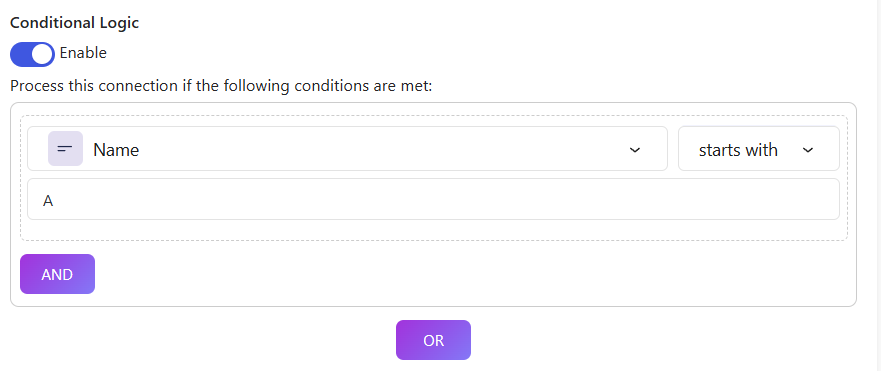The image size is (881, 371).
Task: Click the Conditional Logic heading
Action: [75, 23]
